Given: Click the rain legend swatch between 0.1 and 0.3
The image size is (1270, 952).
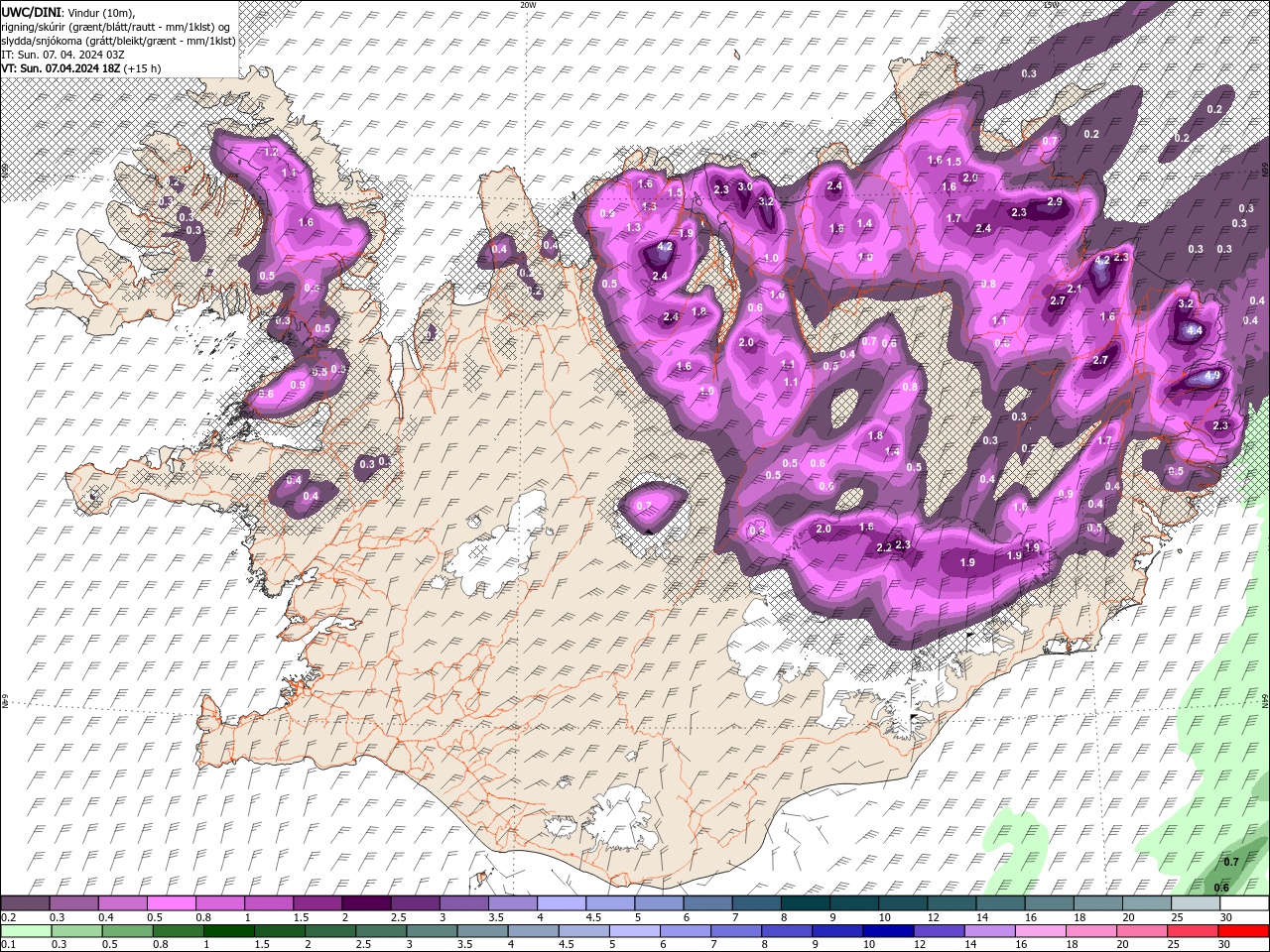Looking at the screenshot, I should coord(27,931).
